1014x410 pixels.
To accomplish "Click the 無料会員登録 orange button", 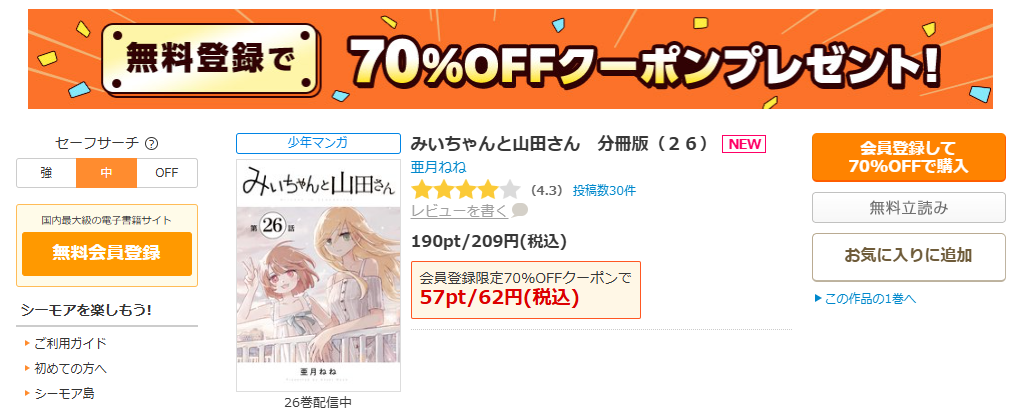I will (x=107, y=254).
